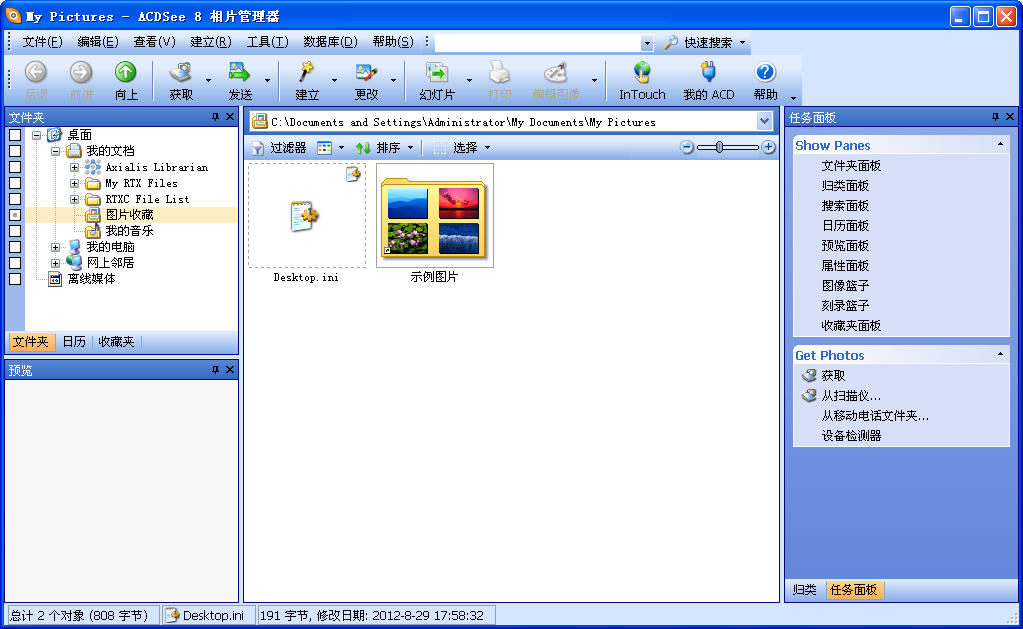Open 我的 ACD toolbar icon
1023x629 pixels.
point(709,72)
